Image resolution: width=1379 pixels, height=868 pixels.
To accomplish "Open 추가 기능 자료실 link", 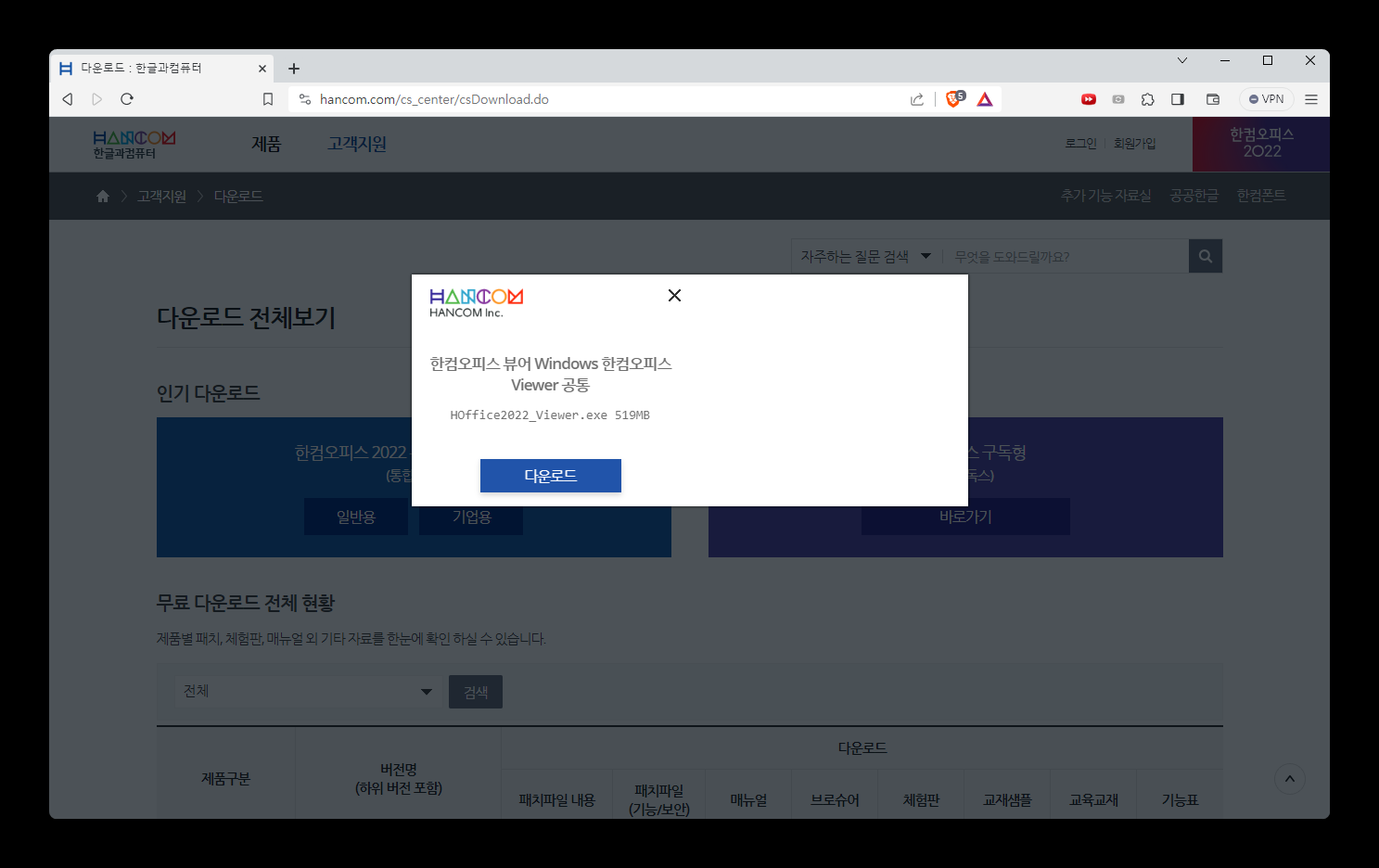I will coord(1105,196).
